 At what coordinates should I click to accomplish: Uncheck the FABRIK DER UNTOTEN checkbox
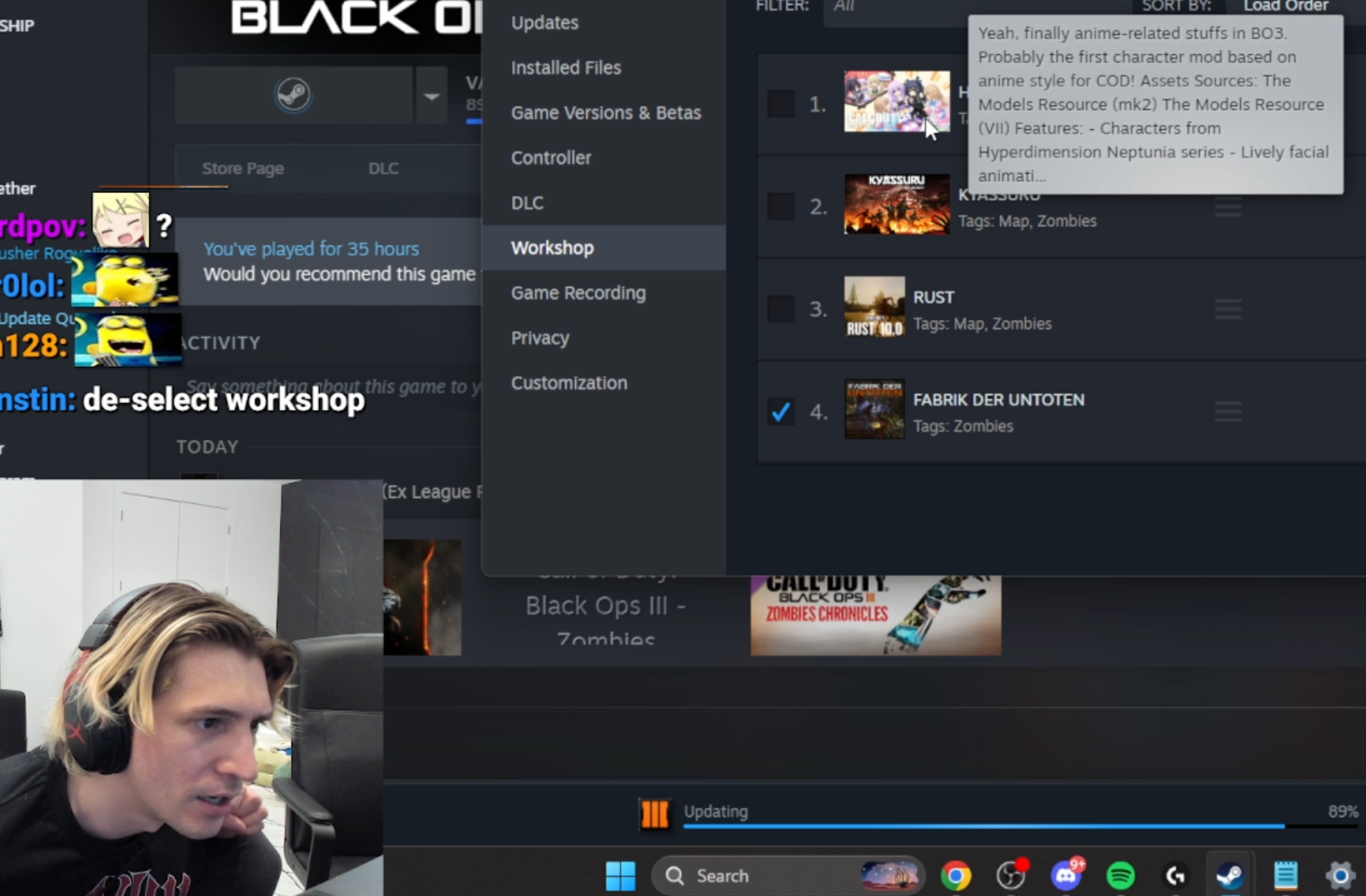pyautogui.click(x=781, y=412)
